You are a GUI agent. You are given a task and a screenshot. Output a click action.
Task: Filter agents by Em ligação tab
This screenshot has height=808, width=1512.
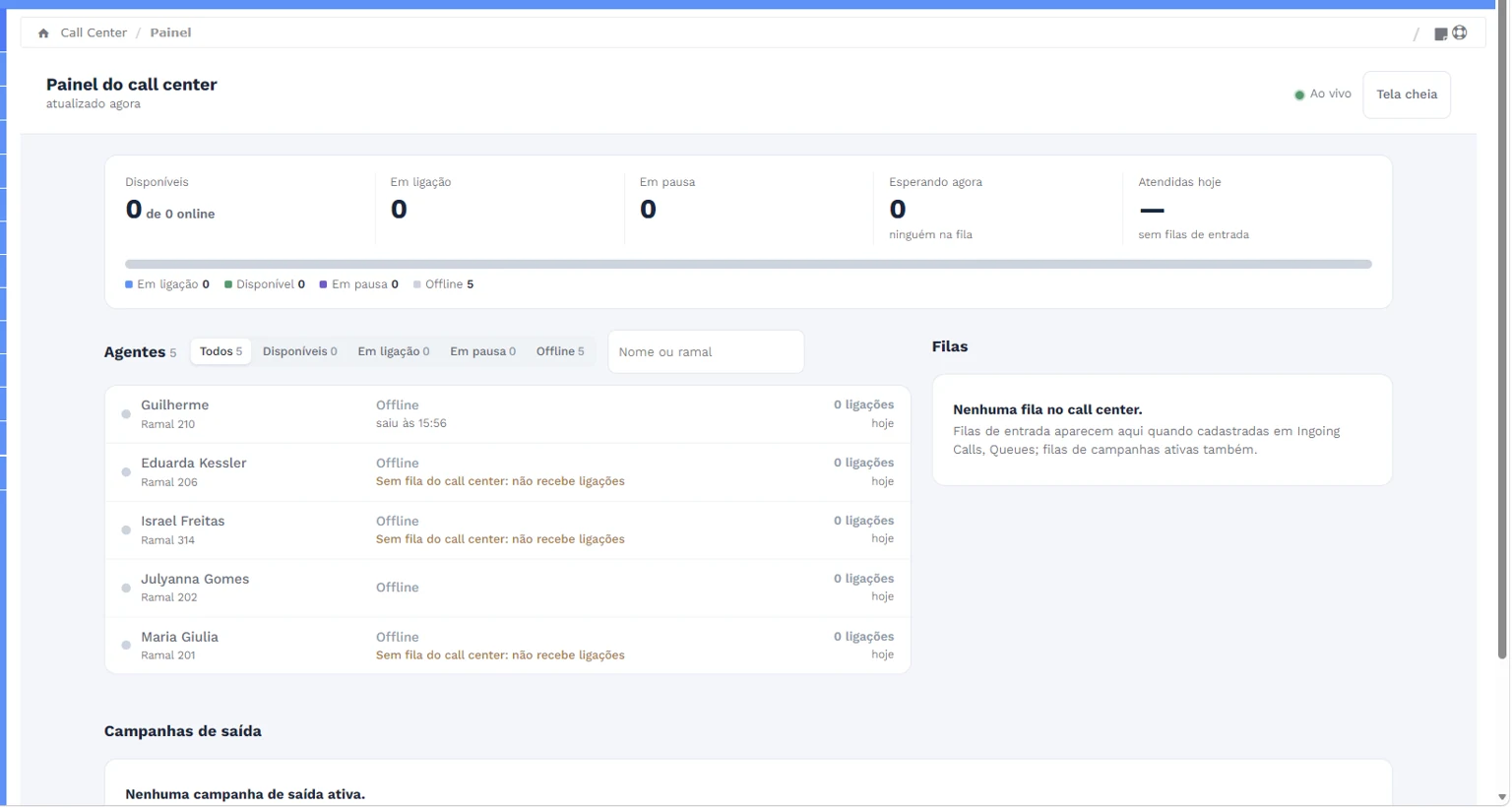tap(393, 351)
